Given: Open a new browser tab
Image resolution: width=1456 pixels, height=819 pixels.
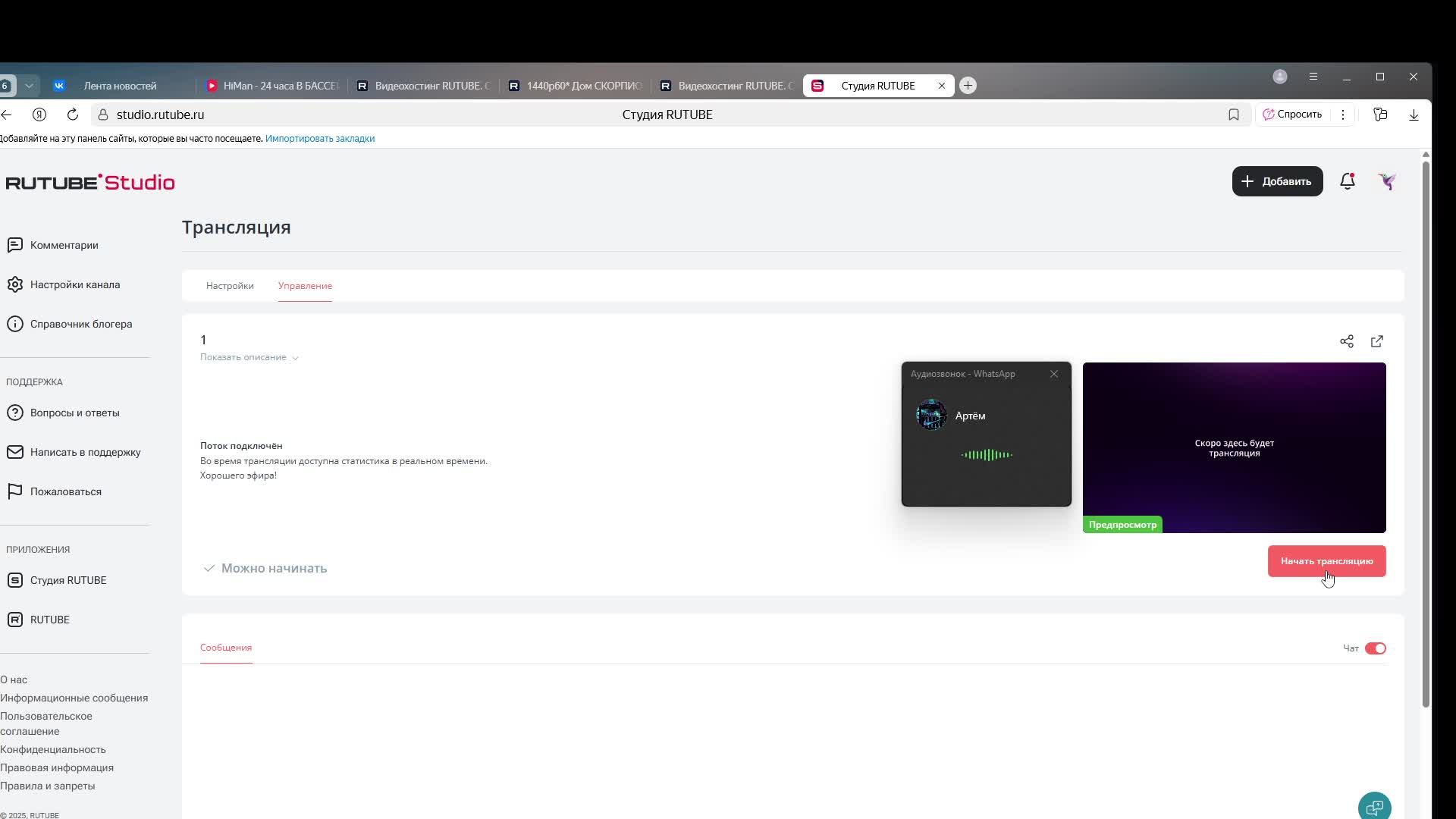Looking at the screenshot, I should 968,86.
